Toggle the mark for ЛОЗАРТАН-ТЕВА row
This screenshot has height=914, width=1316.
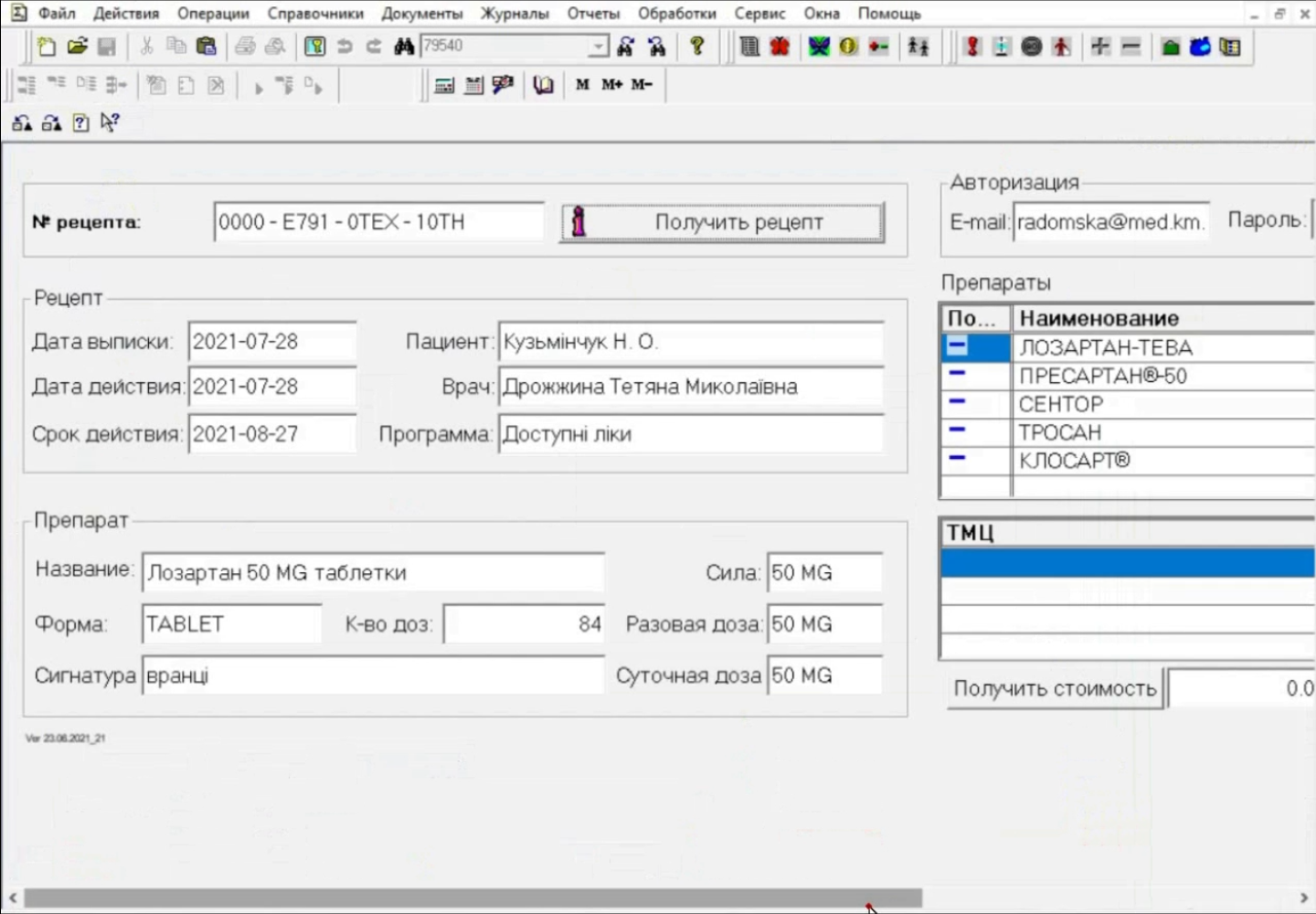pos(957,347)
